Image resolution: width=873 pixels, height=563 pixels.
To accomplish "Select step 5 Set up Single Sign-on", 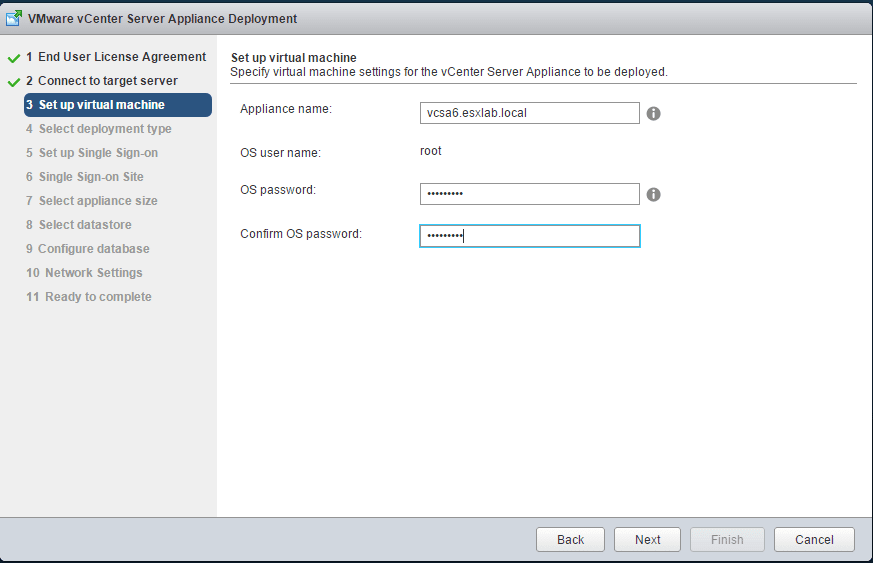I will pos(92,153).
